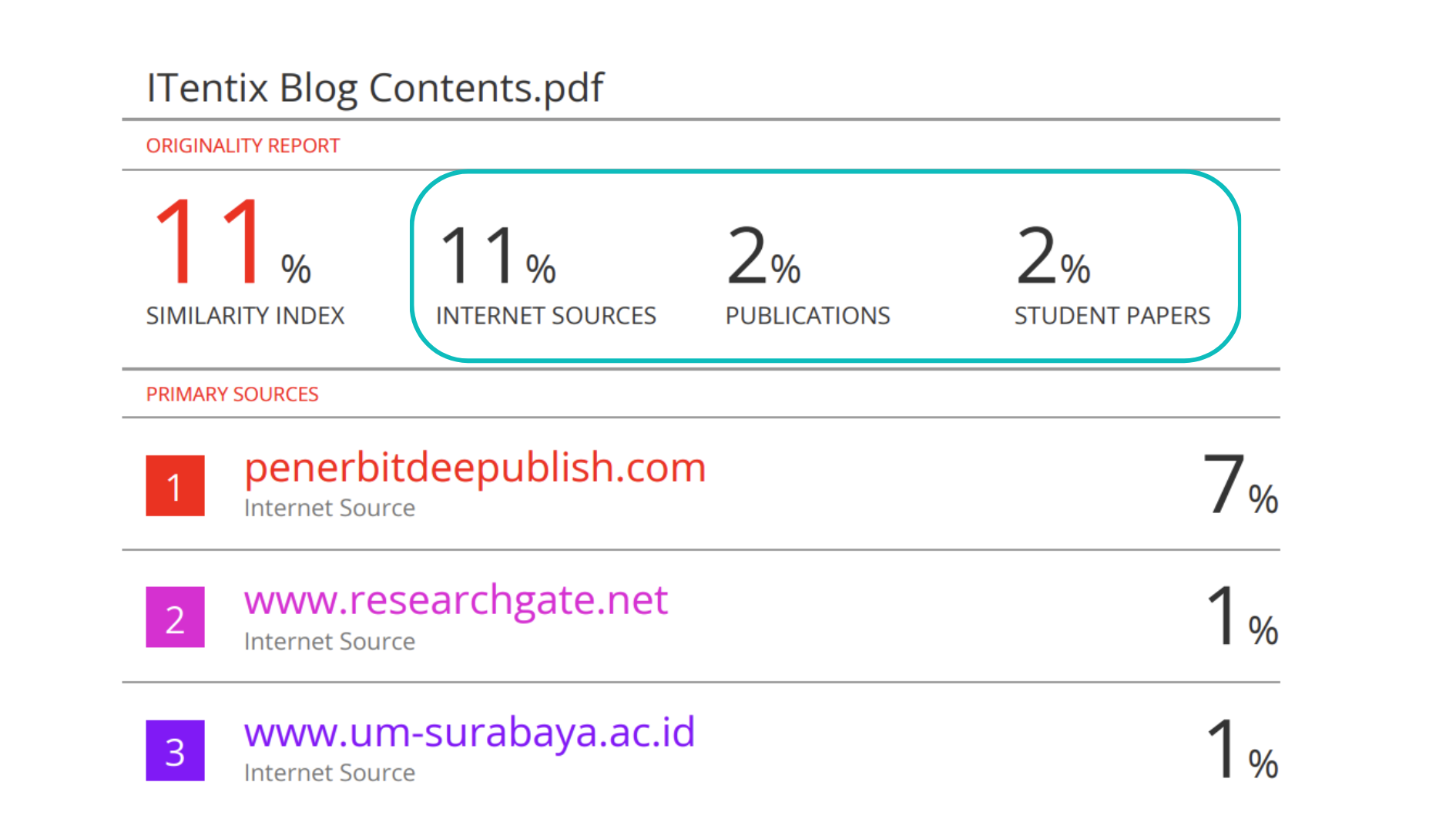Click the ORIGINALITY REPORT heading
Screen dimensions: 1456x819
click(243, 146)
